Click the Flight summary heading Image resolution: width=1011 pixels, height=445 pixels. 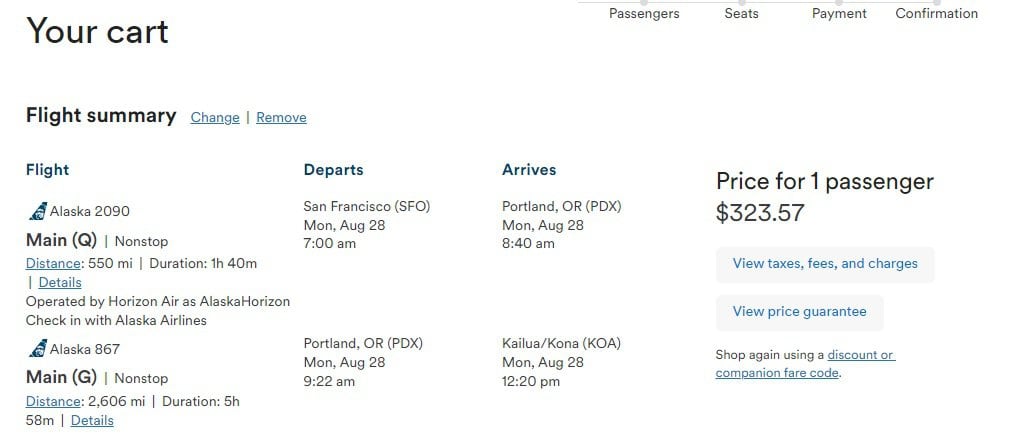(x=101, y=115)
